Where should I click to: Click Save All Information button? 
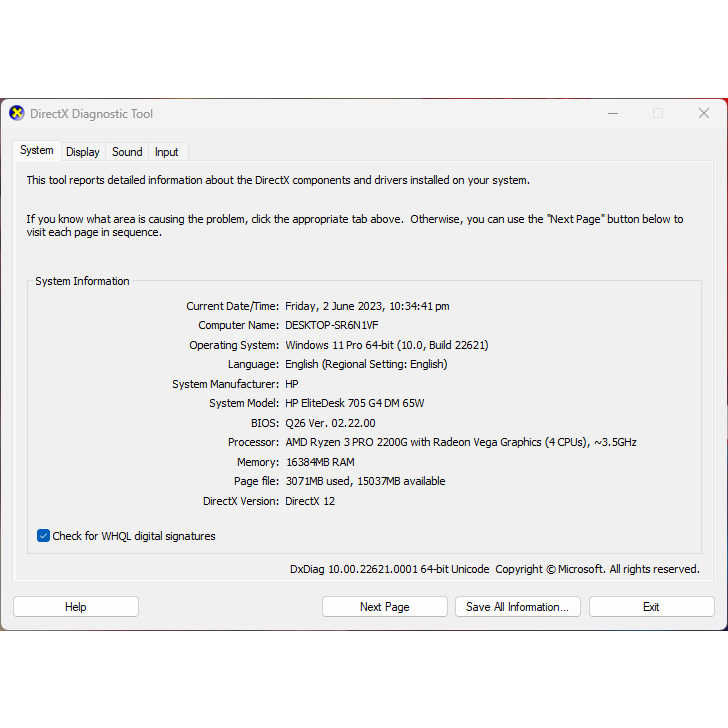coord(518,607)
